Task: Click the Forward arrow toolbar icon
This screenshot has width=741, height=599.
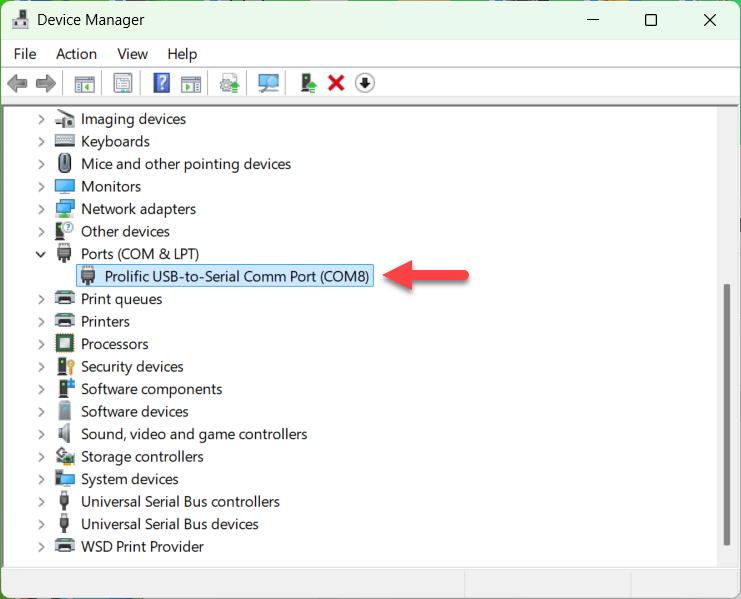Action: pos(46,84)
